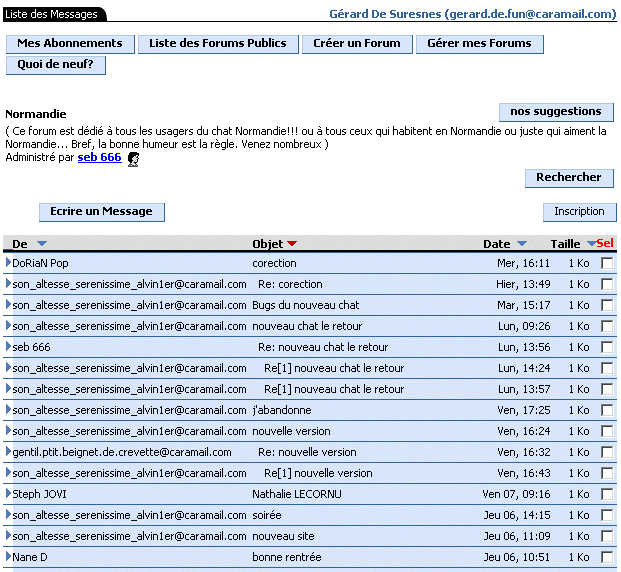Open message 'corection' by DoRiaN Pop
Screen dimensions: 621x572
click(274, 263)
